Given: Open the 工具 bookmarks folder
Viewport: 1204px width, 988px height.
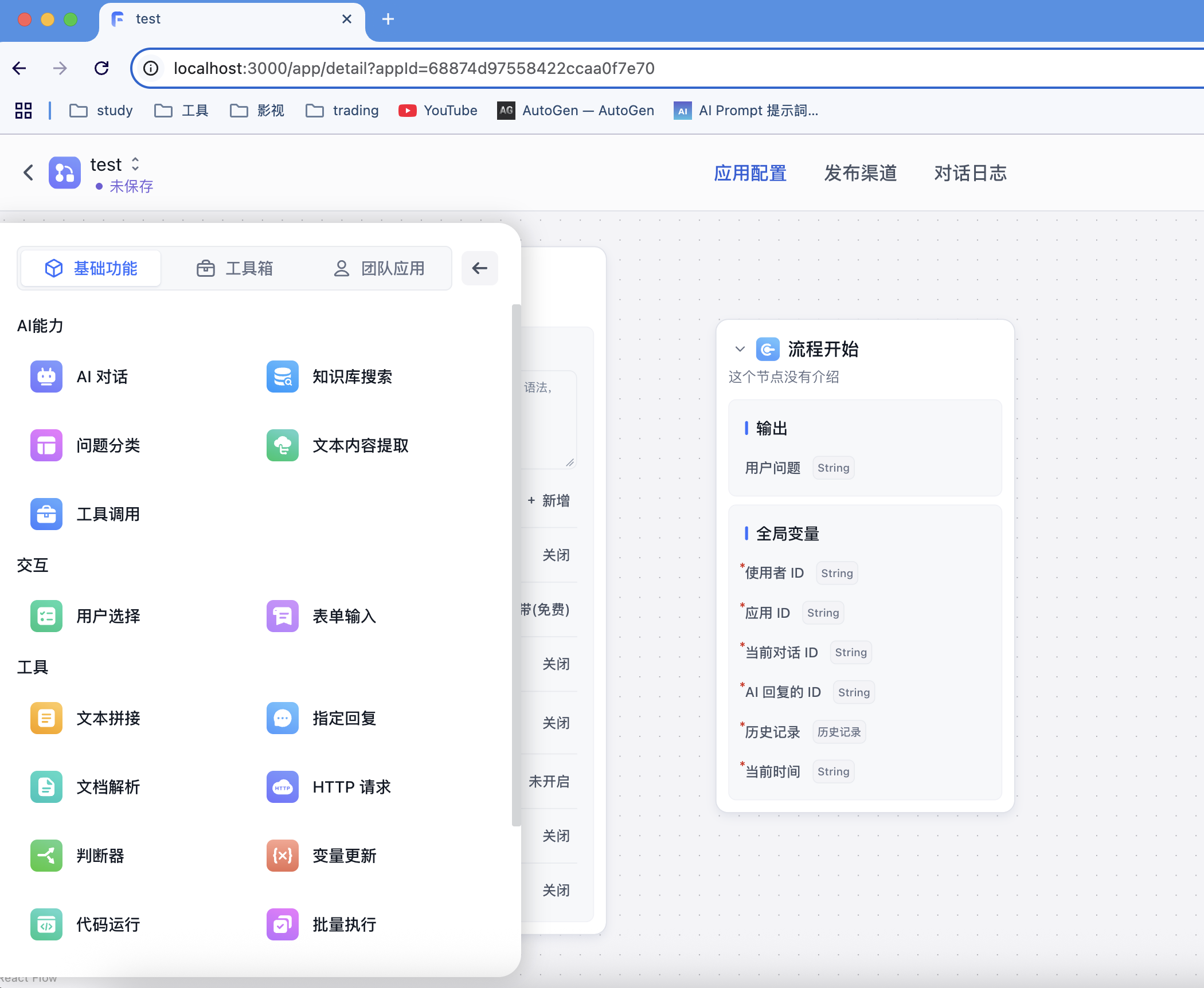Looking at the screenshot, I should click(x=181, y=111).
